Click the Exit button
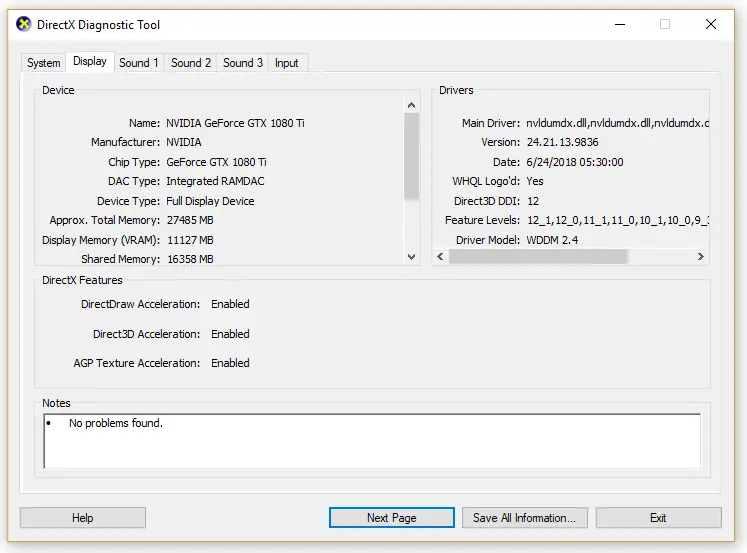 point(658,518)
